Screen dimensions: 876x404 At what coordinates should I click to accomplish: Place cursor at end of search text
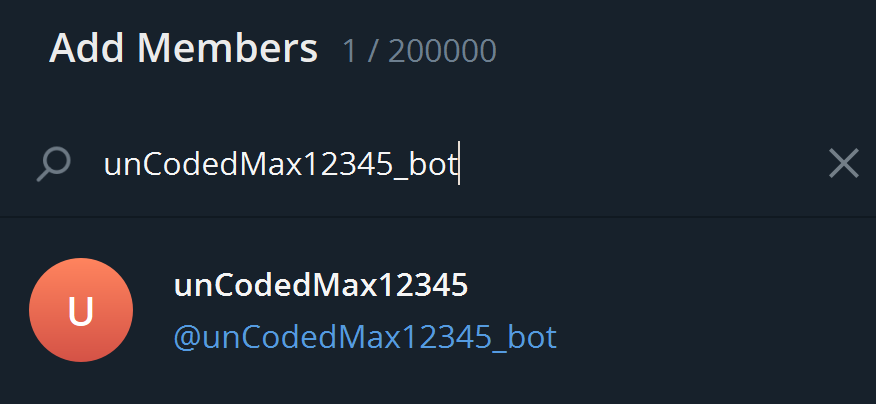point(458,165)
